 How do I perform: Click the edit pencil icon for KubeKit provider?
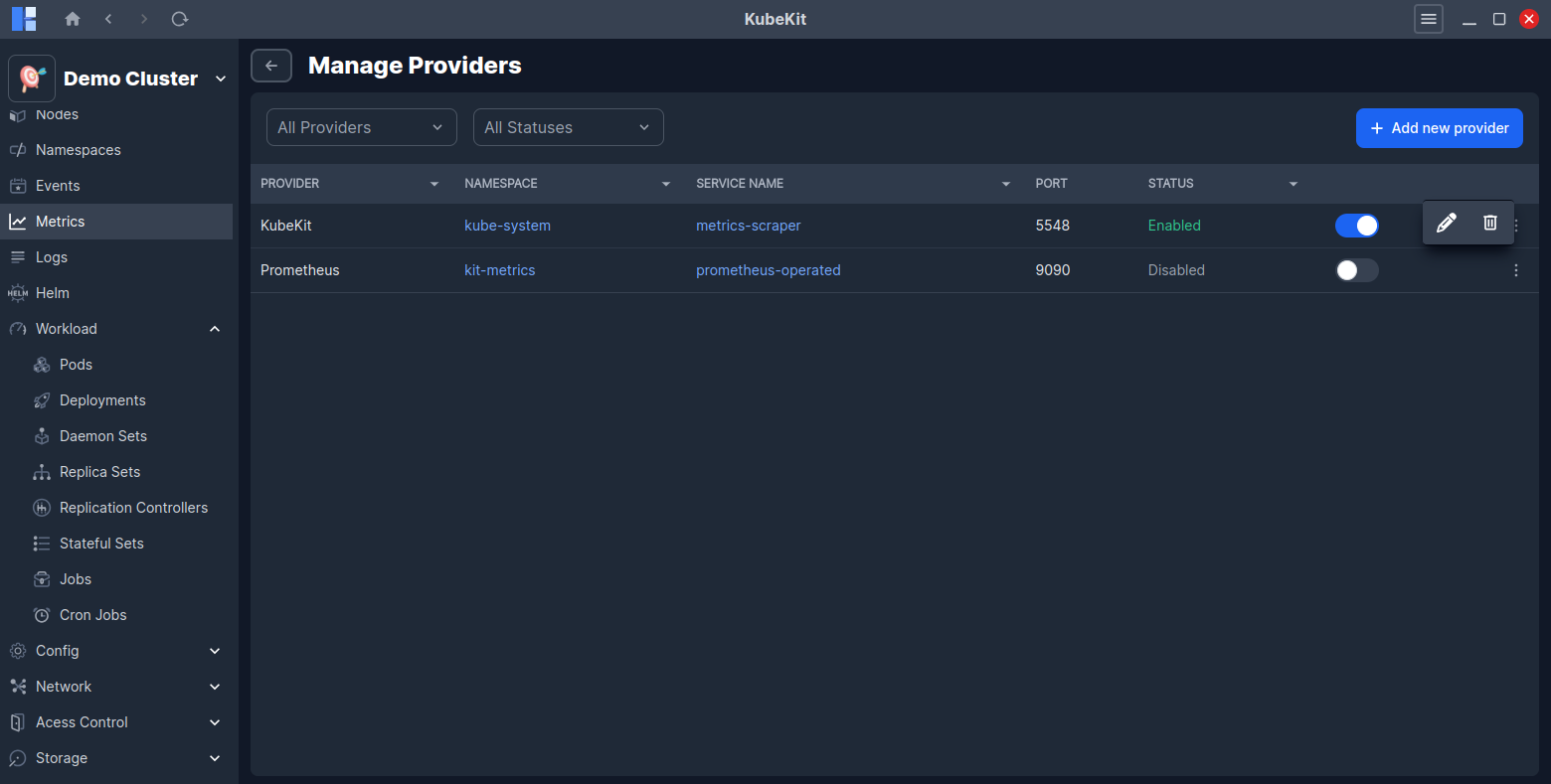1446,223
